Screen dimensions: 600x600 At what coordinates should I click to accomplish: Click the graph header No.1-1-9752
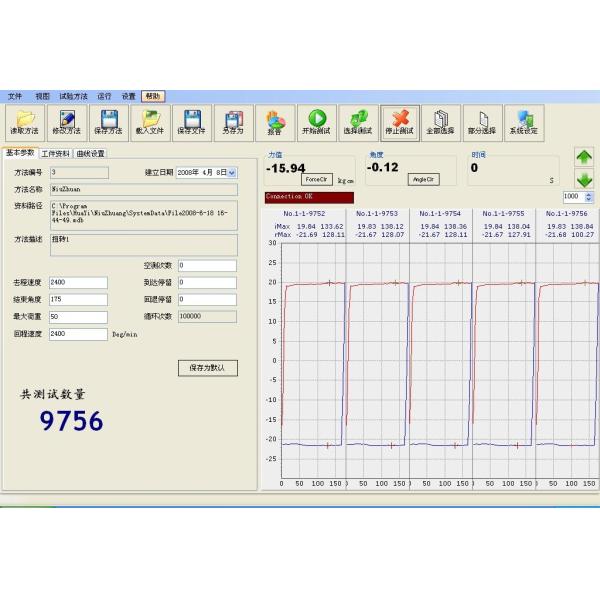coord(304,214)
